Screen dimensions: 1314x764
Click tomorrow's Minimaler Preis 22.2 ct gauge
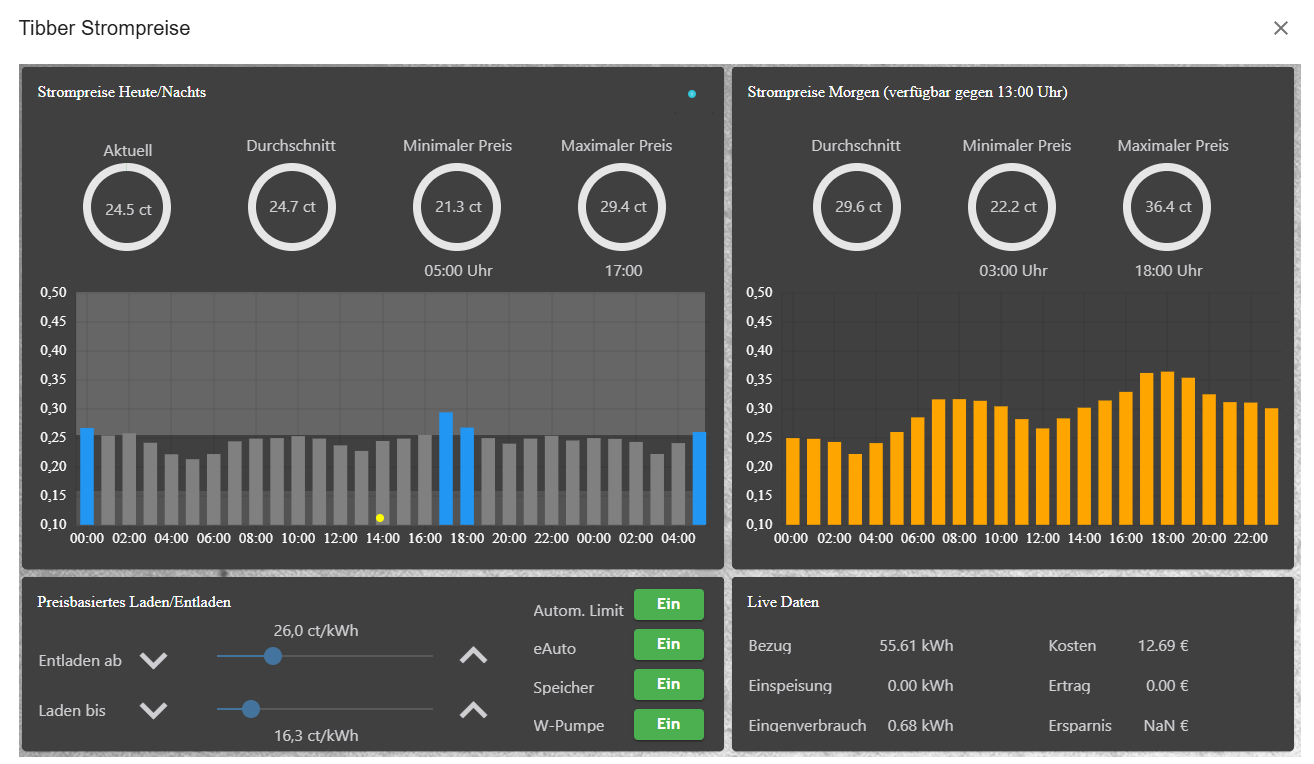click(x=1012, y=206)
